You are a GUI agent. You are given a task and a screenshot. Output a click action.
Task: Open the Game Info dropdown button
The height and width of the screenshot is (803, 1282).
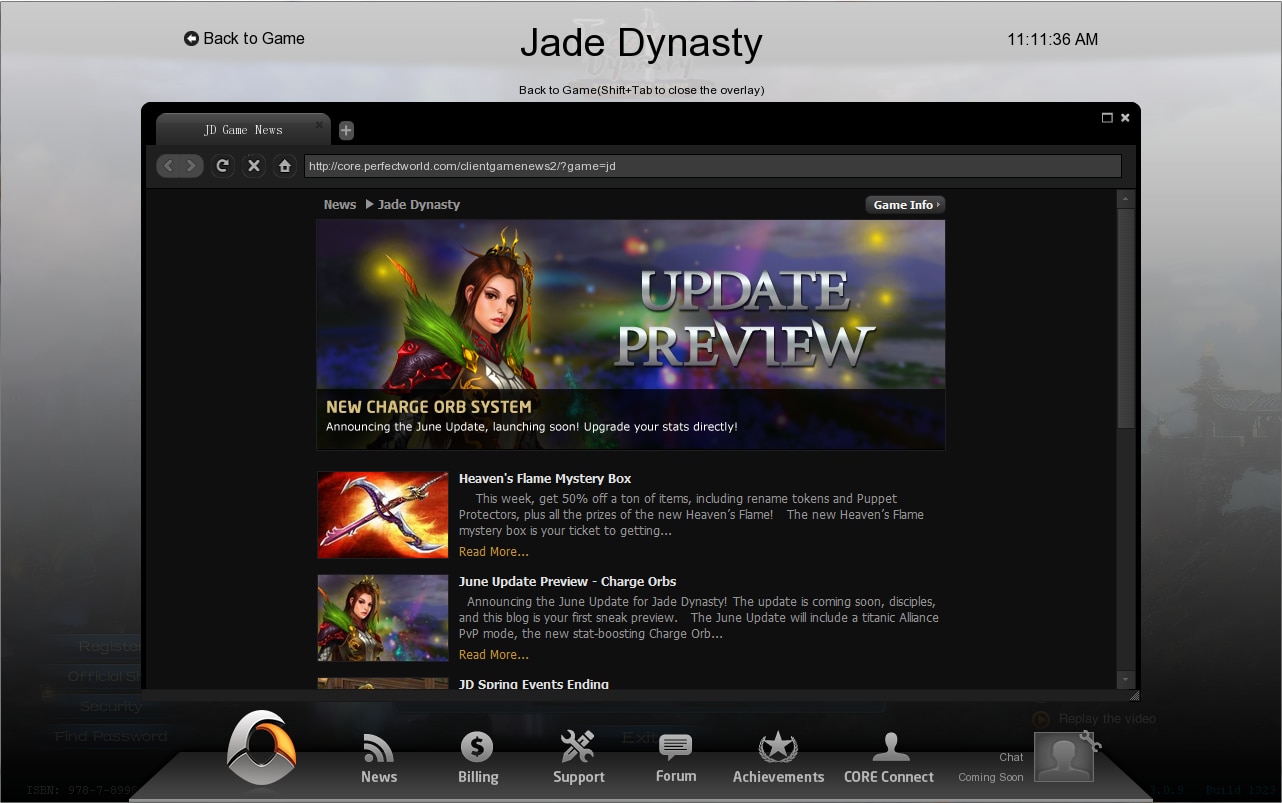[x=905, y=205]
